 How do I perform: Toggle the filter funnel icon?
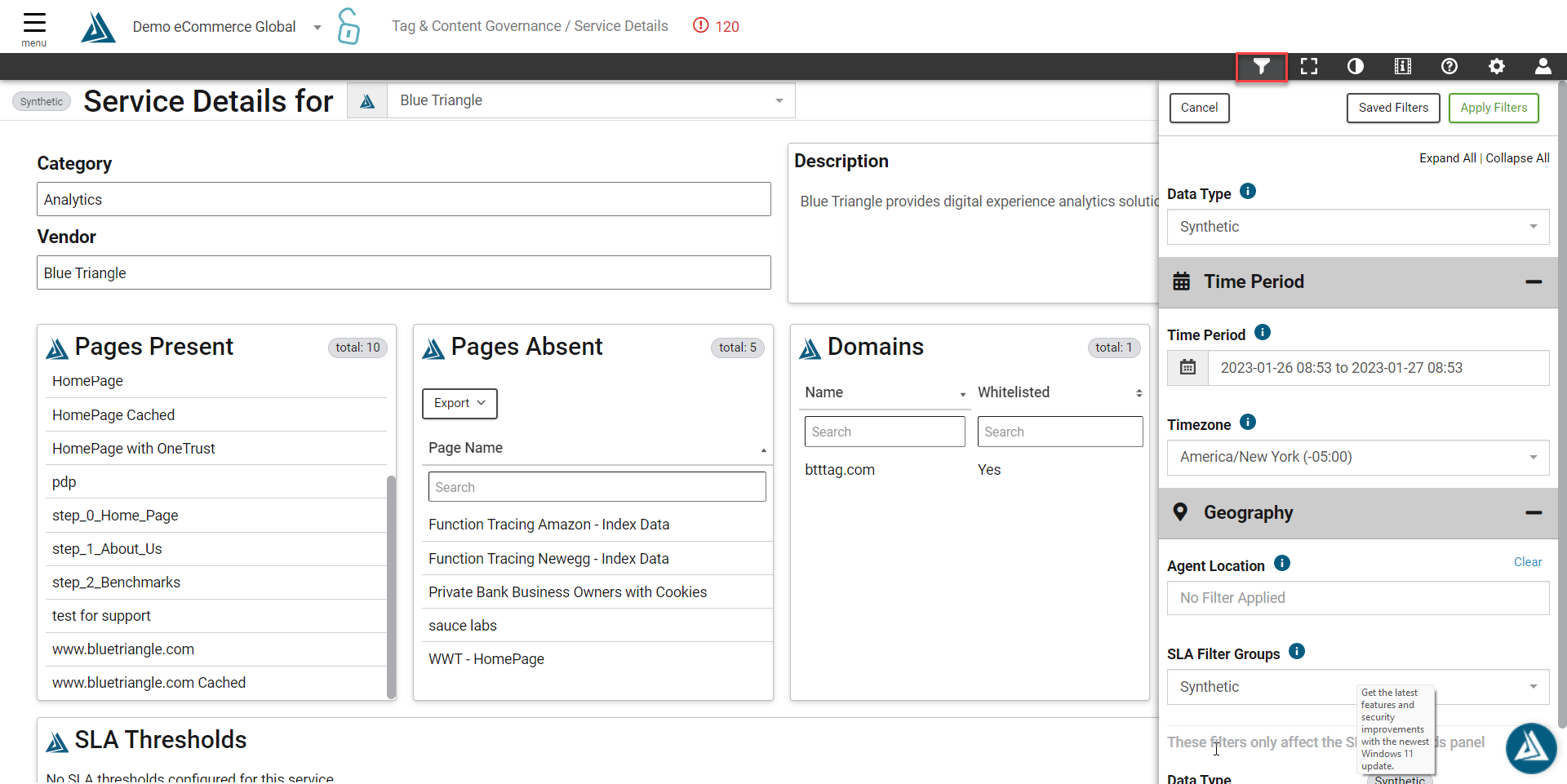click(x=1262, y=67)
